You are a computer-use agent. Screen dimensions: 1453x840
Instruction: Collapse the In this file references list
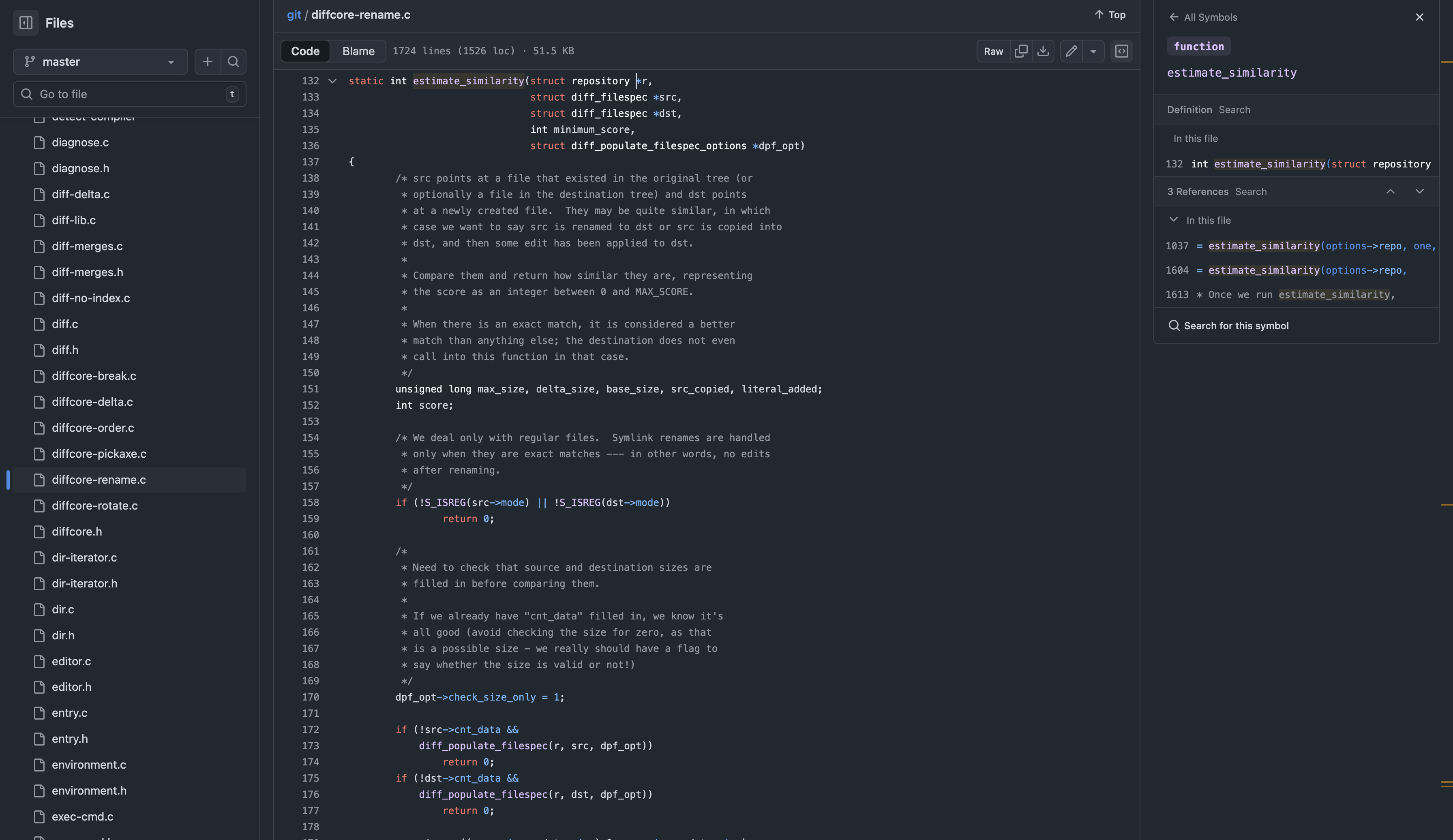[x=1174, y=220]
